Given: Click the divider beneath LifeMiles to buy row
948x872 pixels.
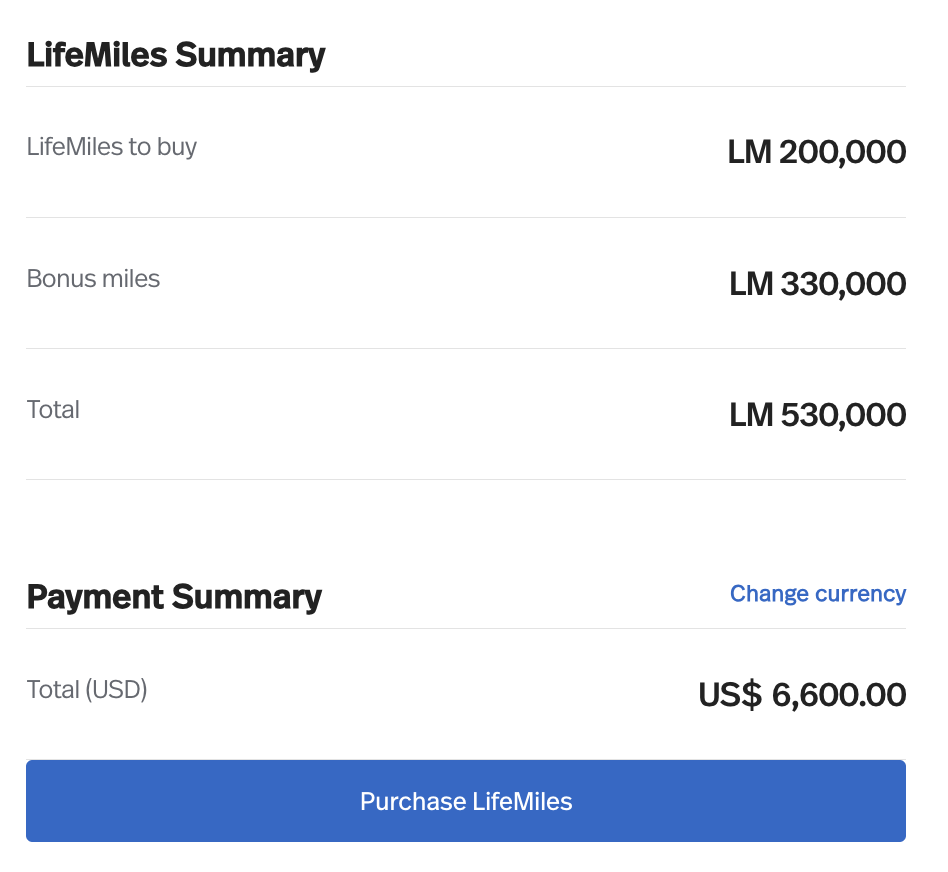Looking at the screenshot, I should (x=466, y=218).
